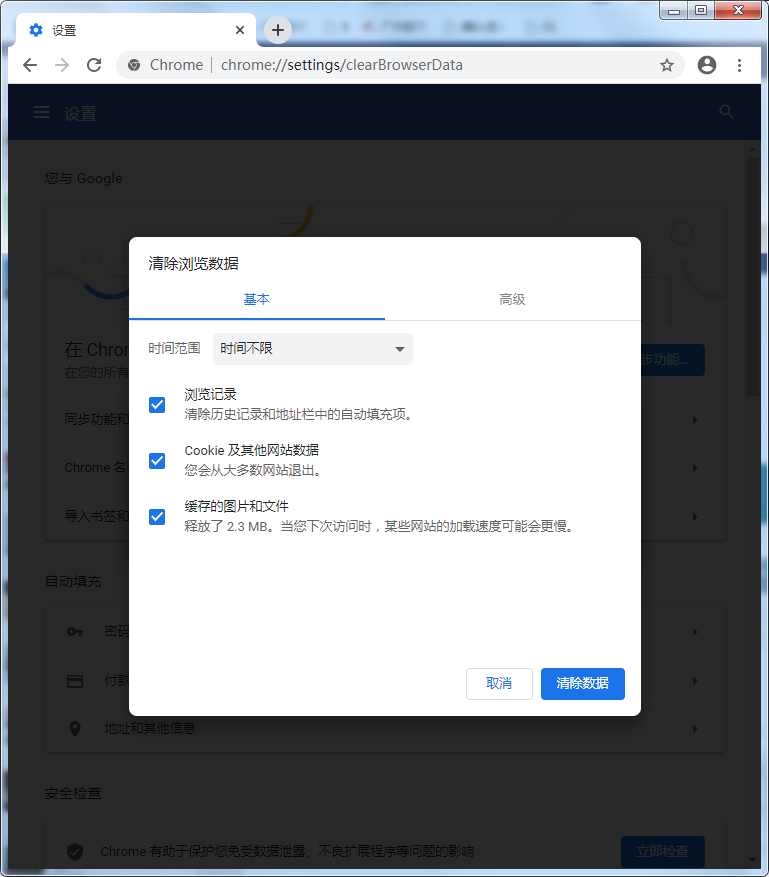Click the 取消 button
The image size is (769, 877).
coord(499,683)
